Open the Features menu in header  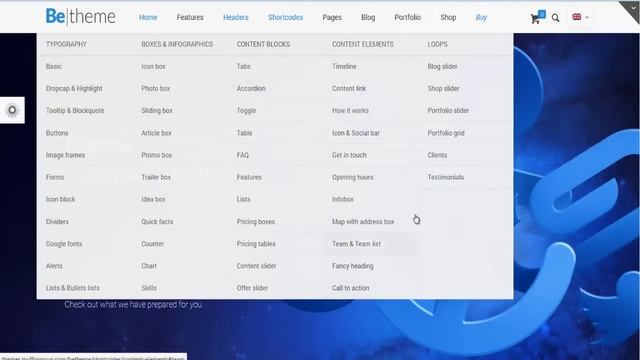click(x=190, y=18)
